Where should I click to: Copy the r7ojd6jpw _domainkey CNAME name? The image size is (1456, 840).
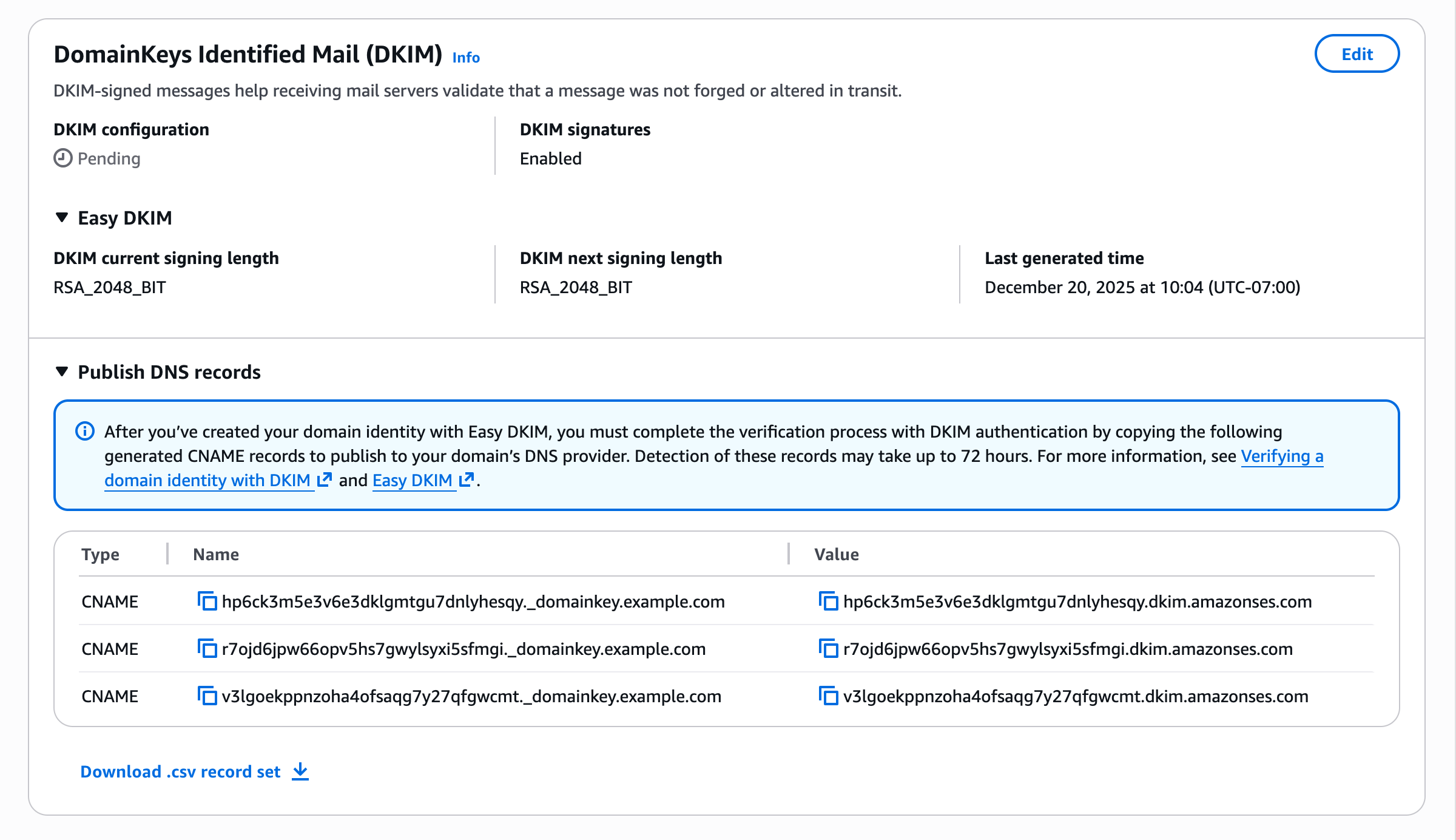pos(207,649)
